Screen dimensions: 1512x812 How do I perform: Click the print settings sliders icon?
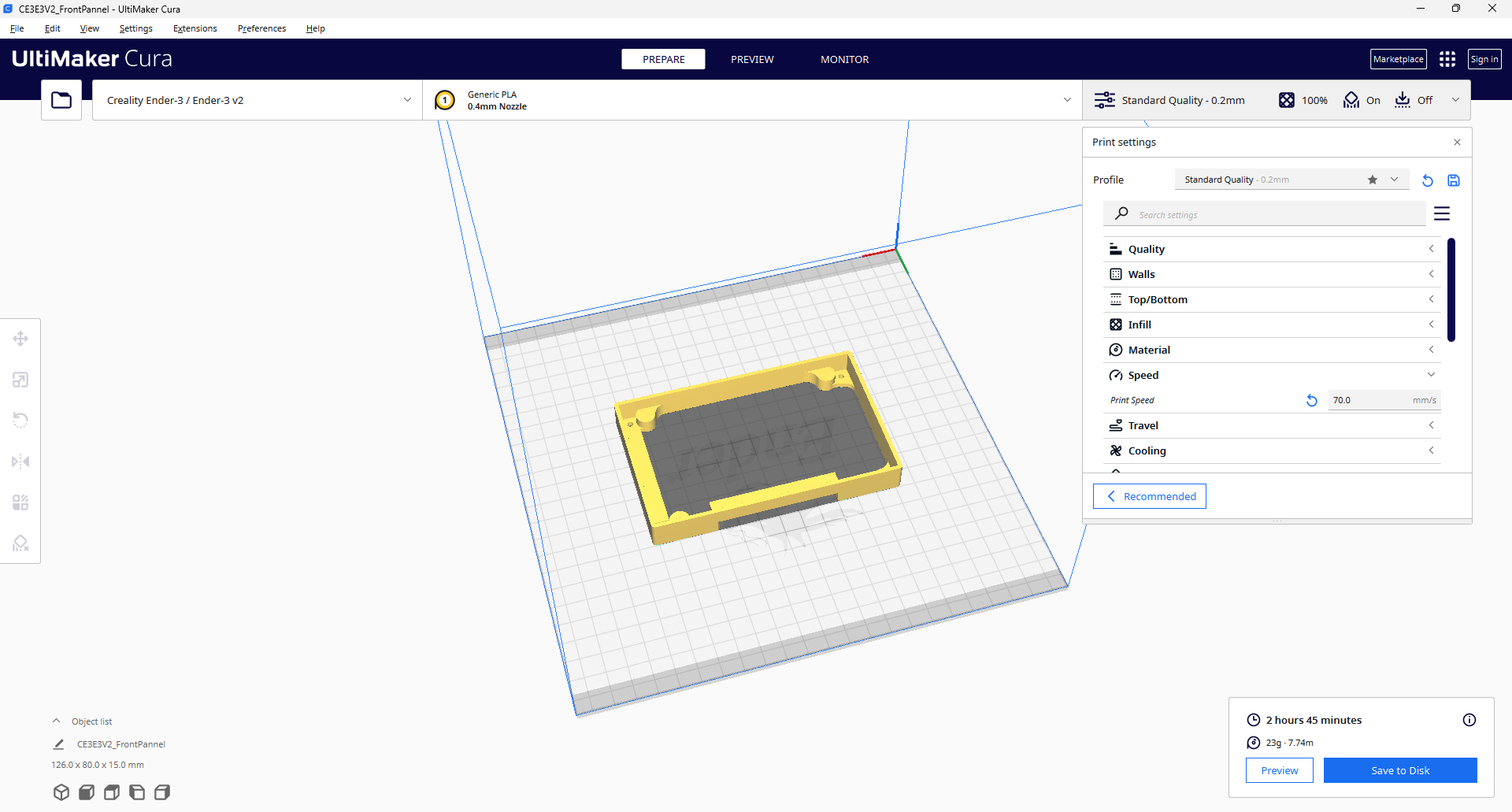1105,100
